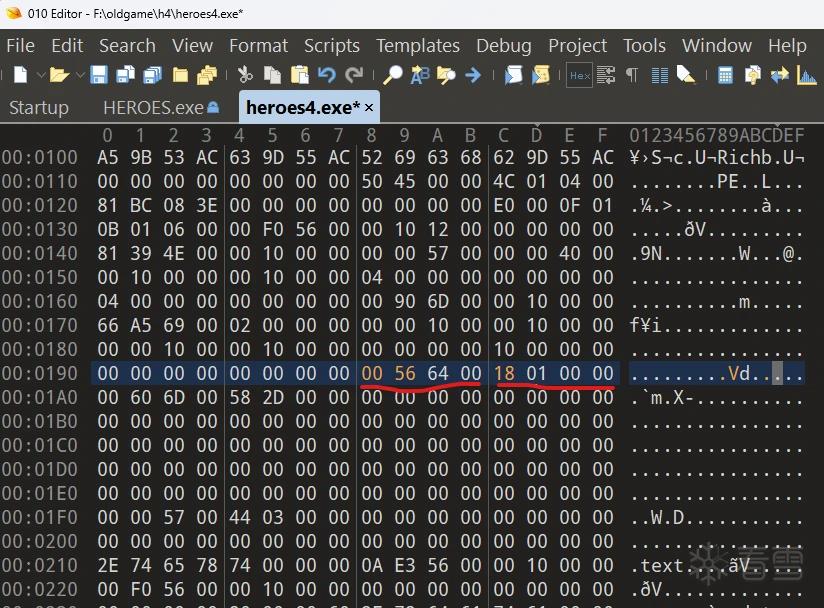Click the orange byte 18 in row 00:0190

(x=504, y=373)
